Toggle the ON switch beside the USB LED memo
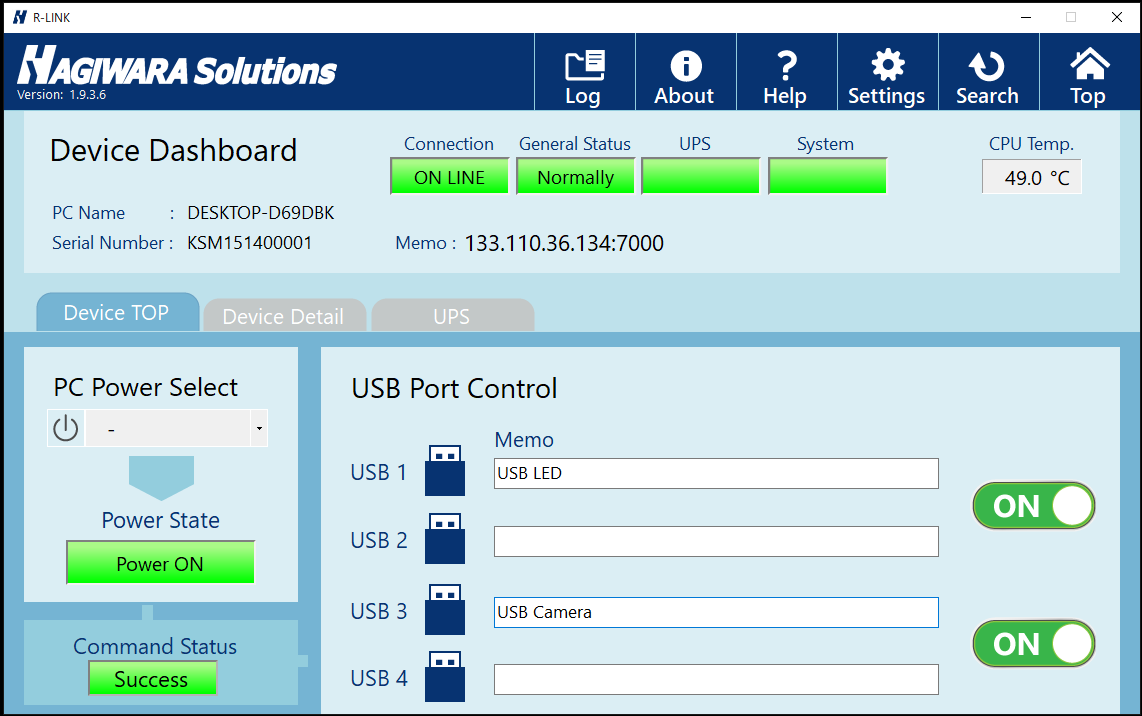This screenshot has height=716, width=1142. (x=1033, y=505)
